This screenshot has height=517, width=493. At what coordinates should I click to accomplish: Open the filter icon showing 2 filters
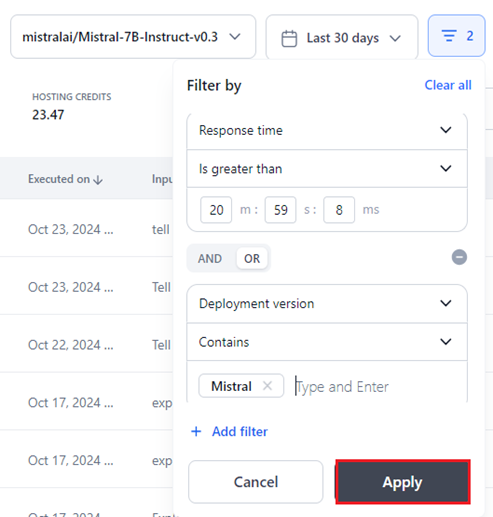(x=456, y=36)
